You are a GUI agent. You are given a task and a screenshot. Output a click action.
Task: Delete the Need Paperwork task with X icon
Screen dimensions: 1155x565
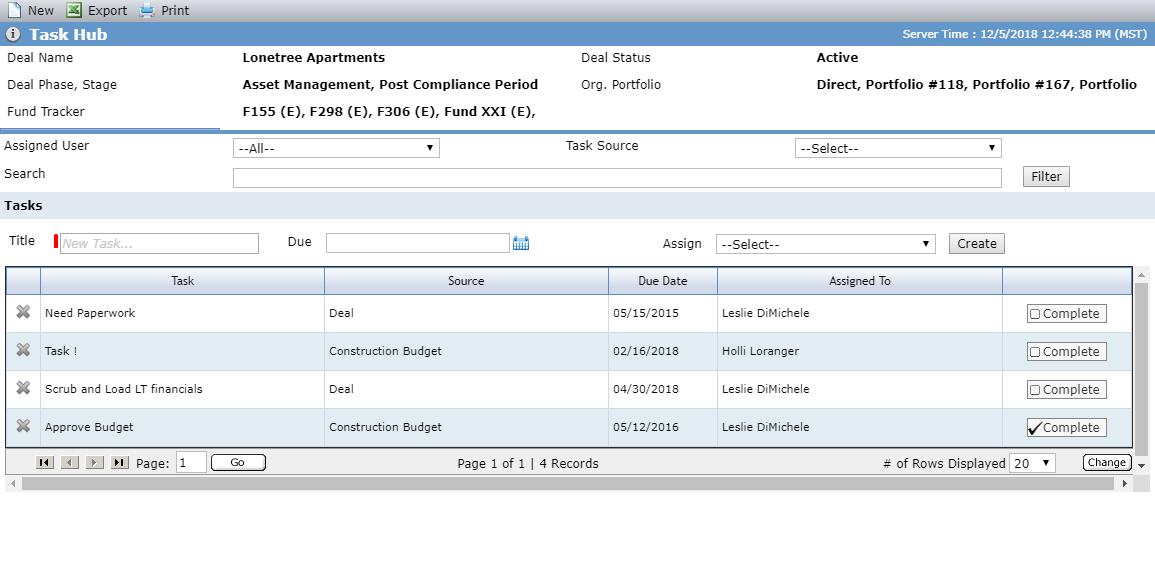[24, 312]
